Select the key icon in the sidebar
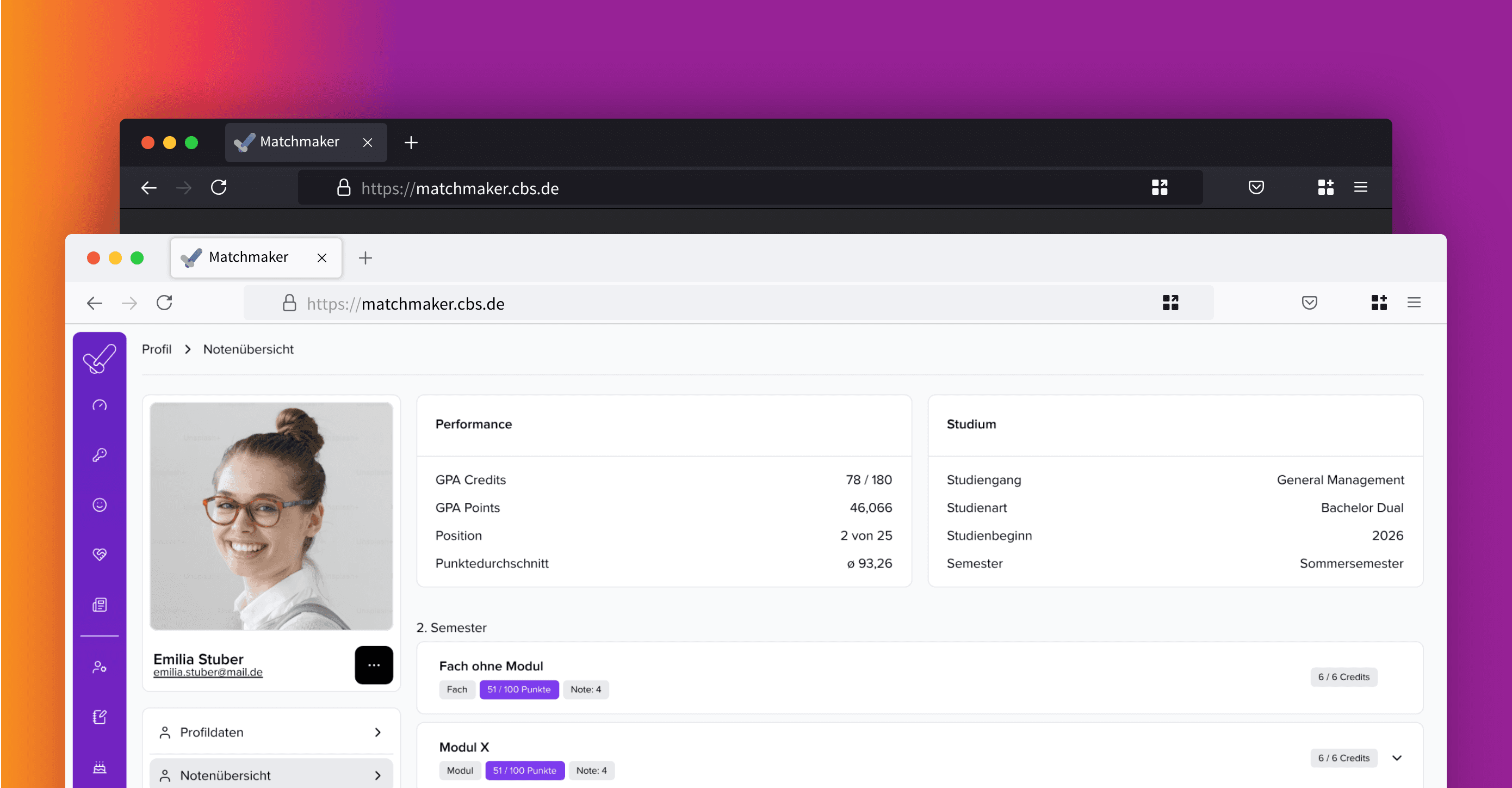 click(100, 454)
